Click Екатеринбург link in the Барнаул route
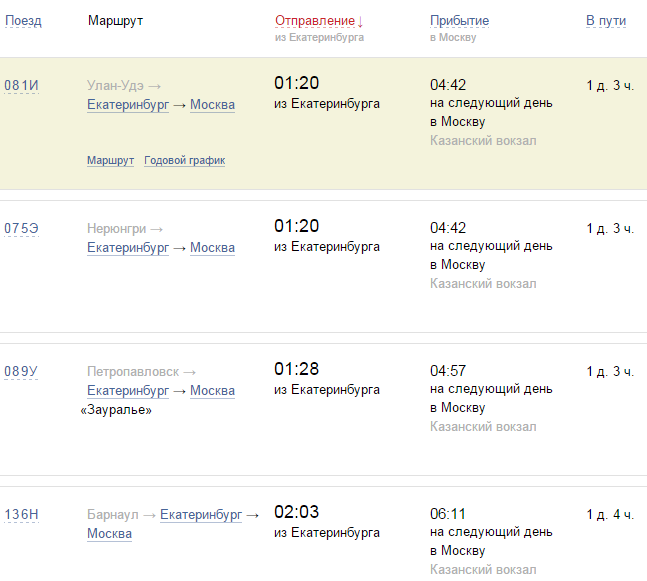Screen dimensions: 647x581 (201, 515)
